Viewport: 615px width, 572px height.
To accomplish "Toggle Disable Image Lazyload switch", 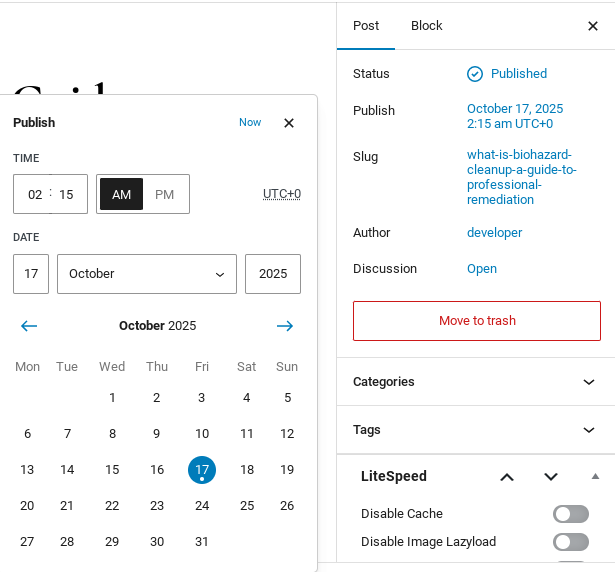I will (x=571, y=542).
